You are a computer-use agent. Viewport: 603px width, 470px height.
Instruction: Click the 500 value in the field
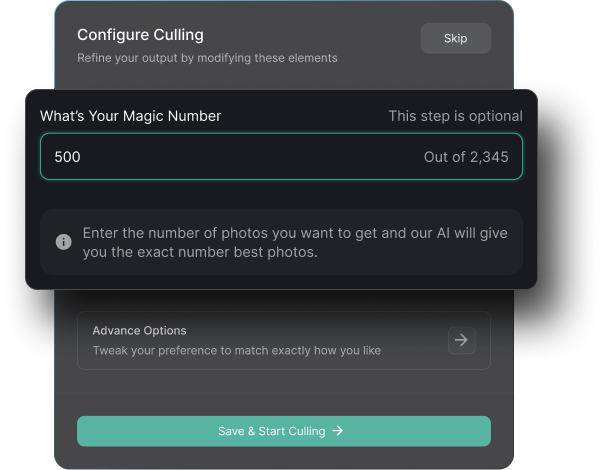coord(67,157)
